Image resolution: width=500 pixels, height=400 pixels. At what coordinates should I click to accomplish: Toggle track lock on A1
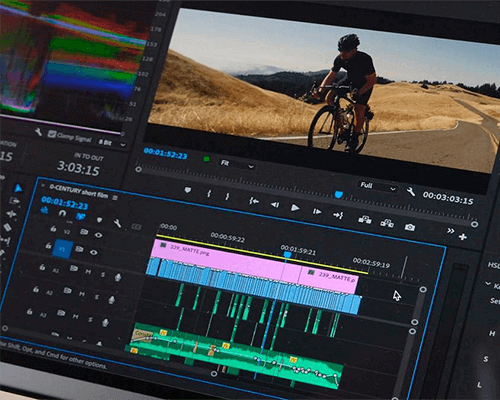tap(42, 267)
